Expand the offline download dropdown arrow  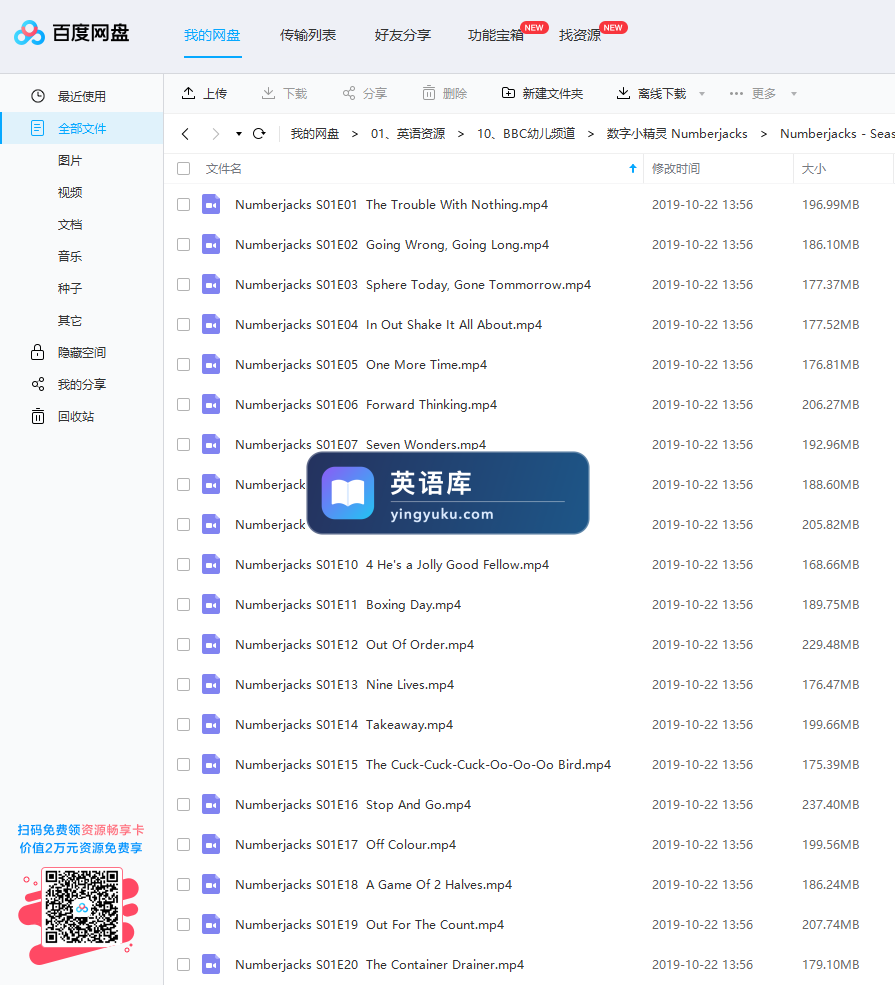702,94
